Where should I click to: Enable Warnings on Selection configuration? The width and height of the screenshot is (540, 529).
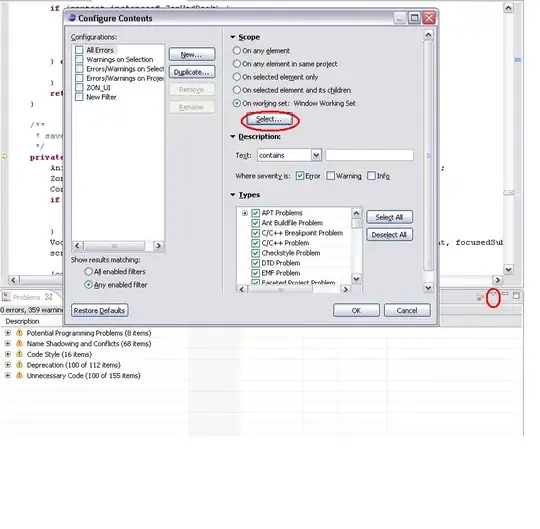click(x=79, y=59)
